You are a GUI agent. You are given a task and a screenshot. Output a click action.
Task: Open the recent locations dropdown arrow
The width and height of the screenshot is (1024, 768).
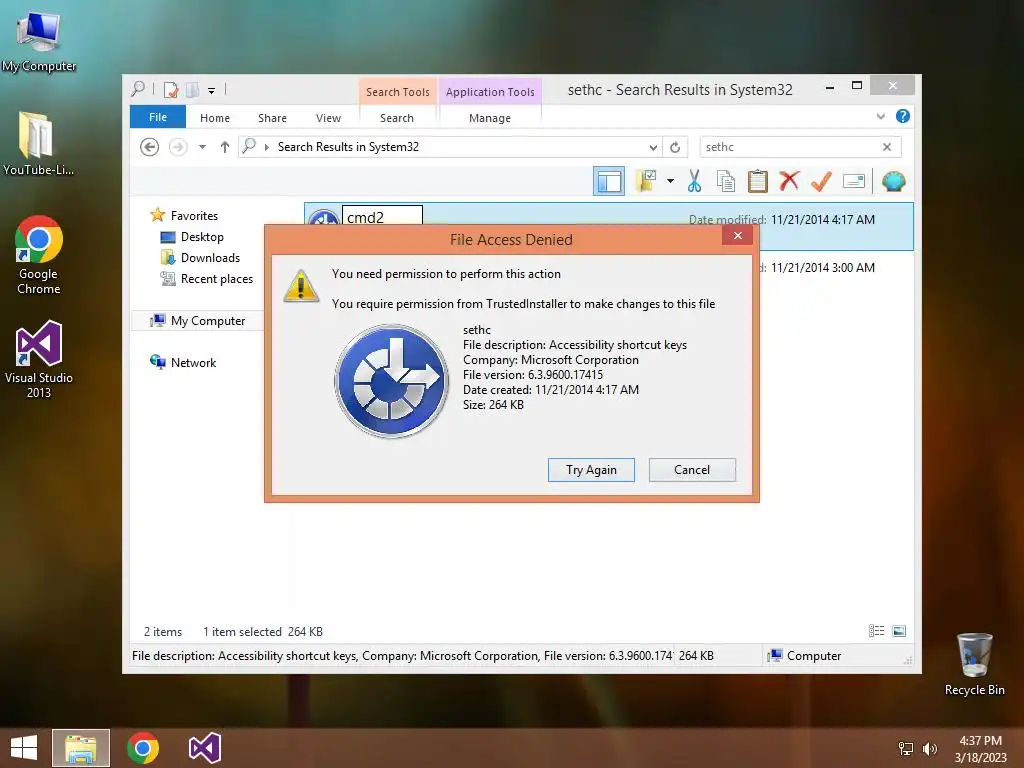(x=202, y=147)
